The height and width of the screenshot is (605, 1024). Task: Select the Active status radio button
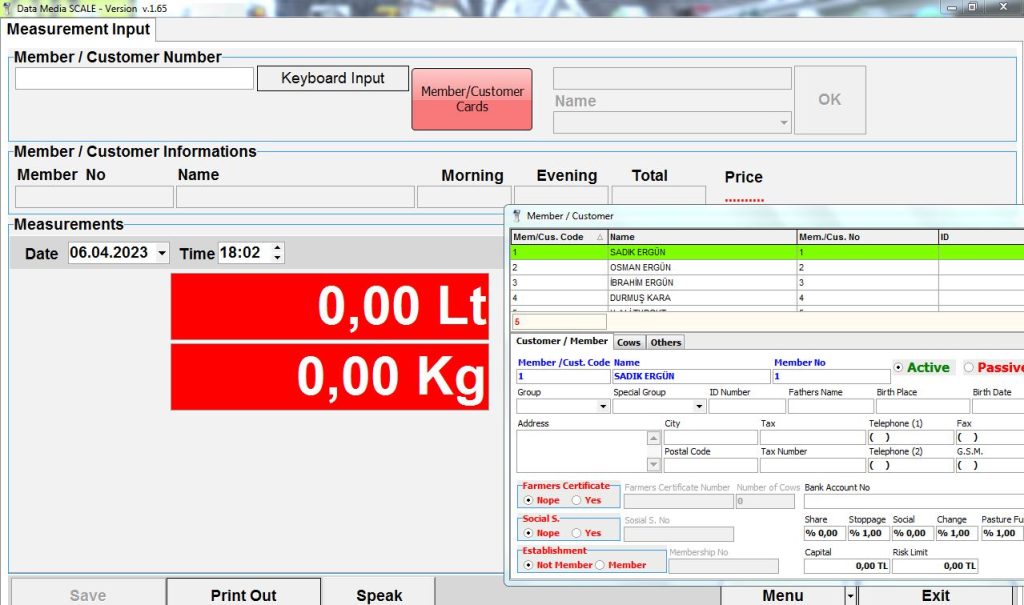898,368
